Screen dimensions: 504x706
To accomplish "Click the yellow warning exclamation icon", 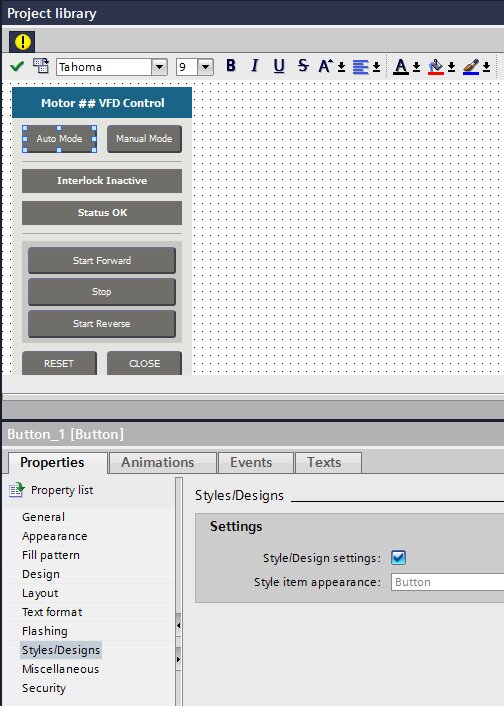I will (22, 42).
